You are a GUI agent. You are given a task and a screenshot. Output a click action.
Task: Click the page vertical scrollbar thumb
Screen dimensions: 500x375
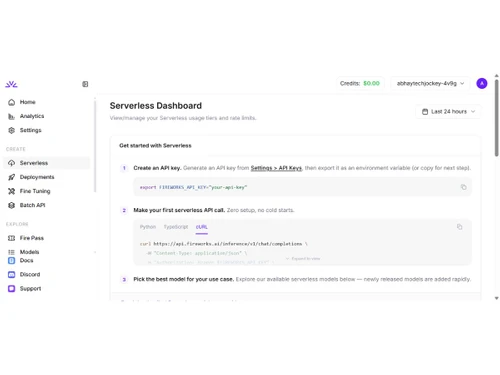496,117
